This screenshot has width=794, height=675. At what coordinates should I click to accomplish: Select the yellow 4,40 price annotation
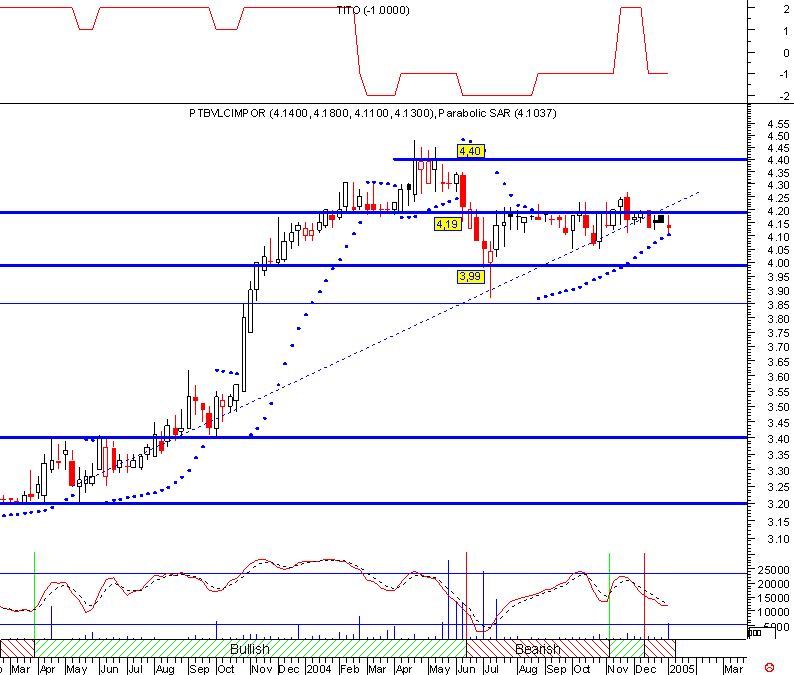[470, 151]
